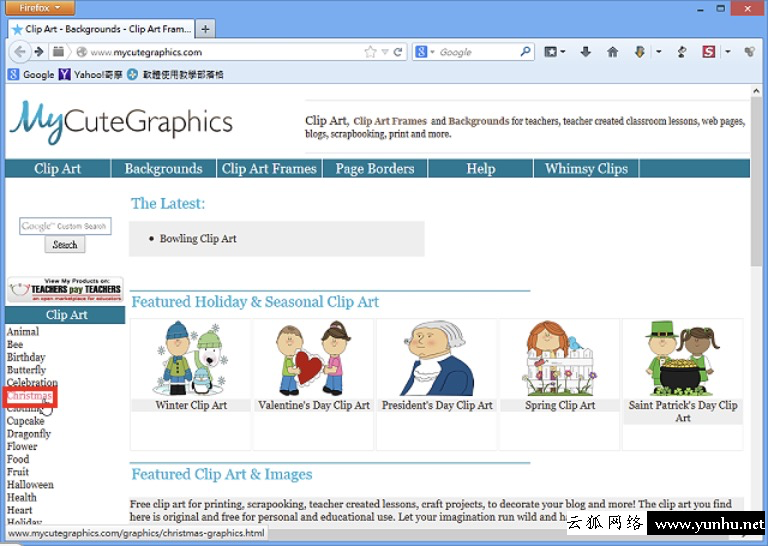Bookmark page with the star icon
The width and height of the screenshot is (768, 546).
tap(370, 52)
